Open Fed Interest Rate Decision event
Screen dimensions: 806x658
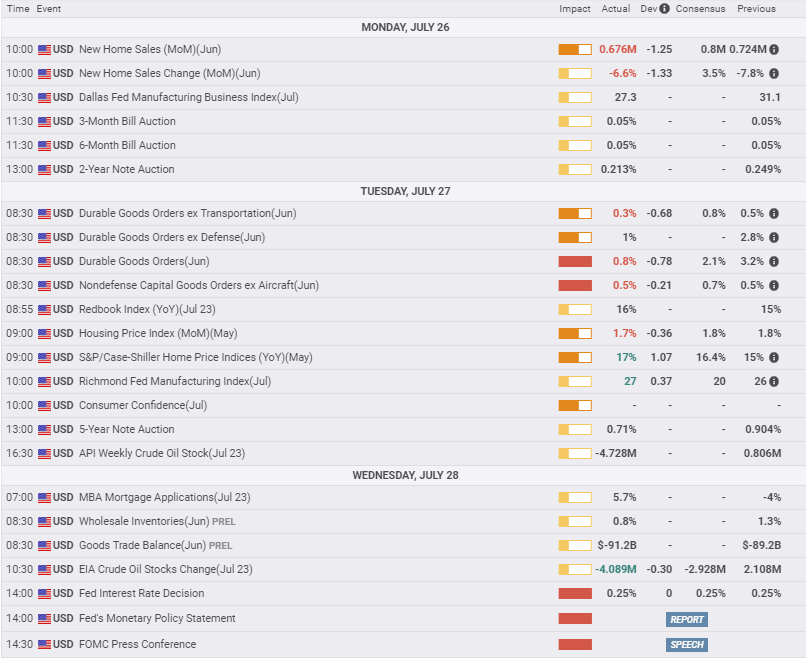point(141,593)
